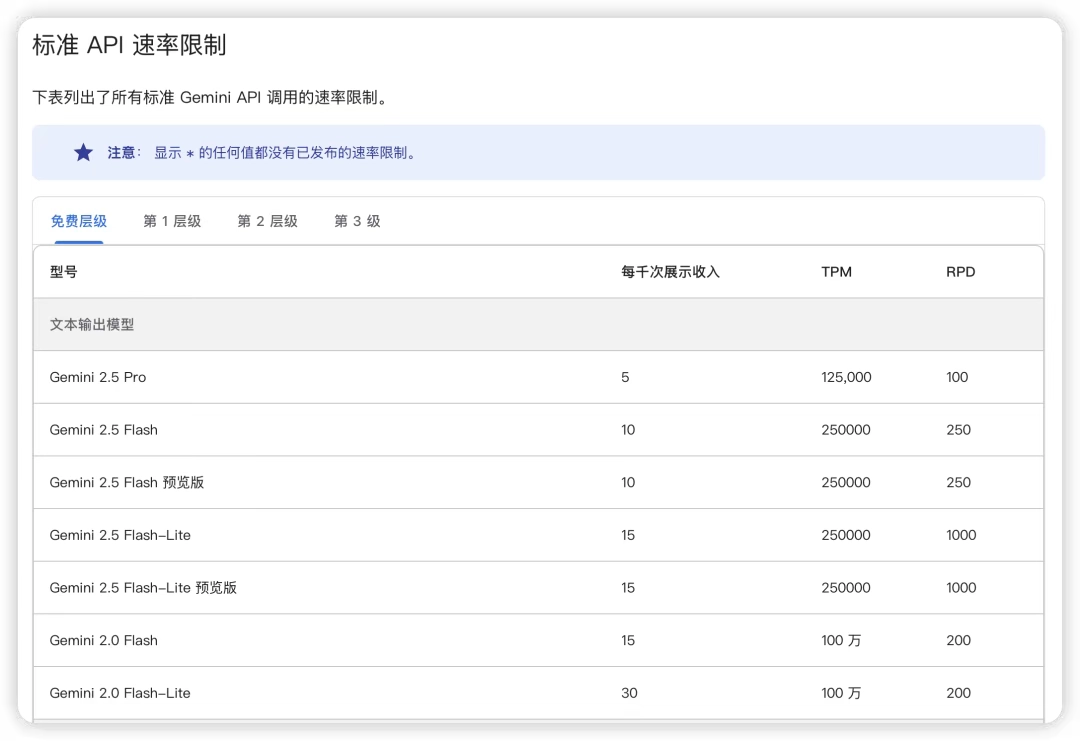Click the 标准 API 速率限制 page heading
The height and width of the screenshot is (741, 1080).
point(128,45)
